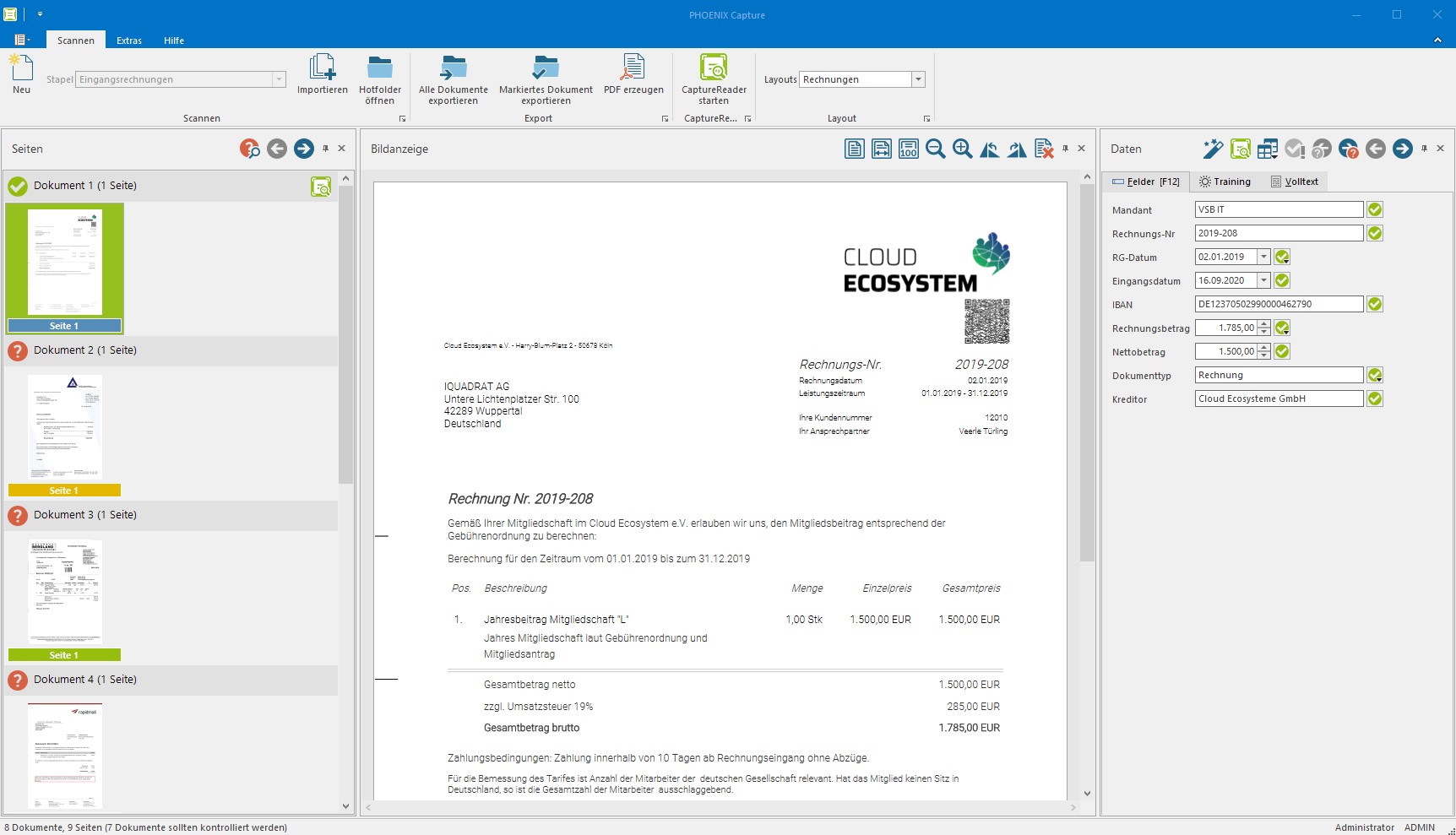This screenshot has width=1456, height=835.
Task: Increase Rechnungsbetrag with the stepper arrows
Action: [1263, 324]
